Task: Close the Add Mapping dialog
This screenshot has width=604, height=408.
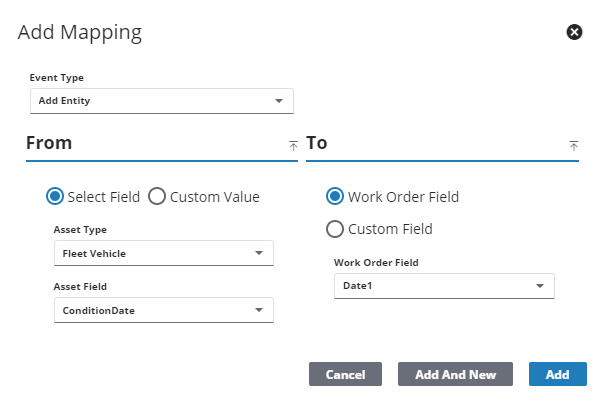Action: click(574, 32)
